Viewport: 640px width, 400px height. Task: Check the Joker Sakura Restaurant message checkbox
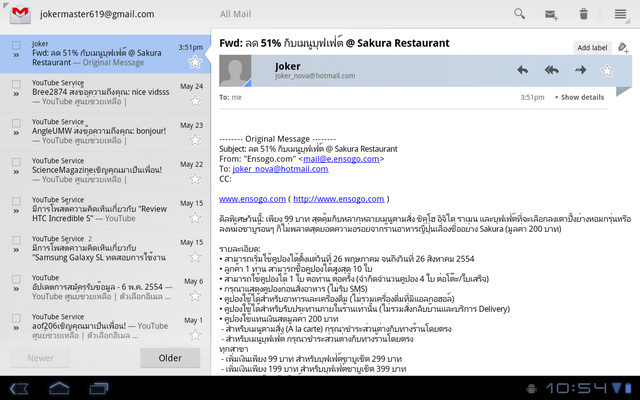16,45
